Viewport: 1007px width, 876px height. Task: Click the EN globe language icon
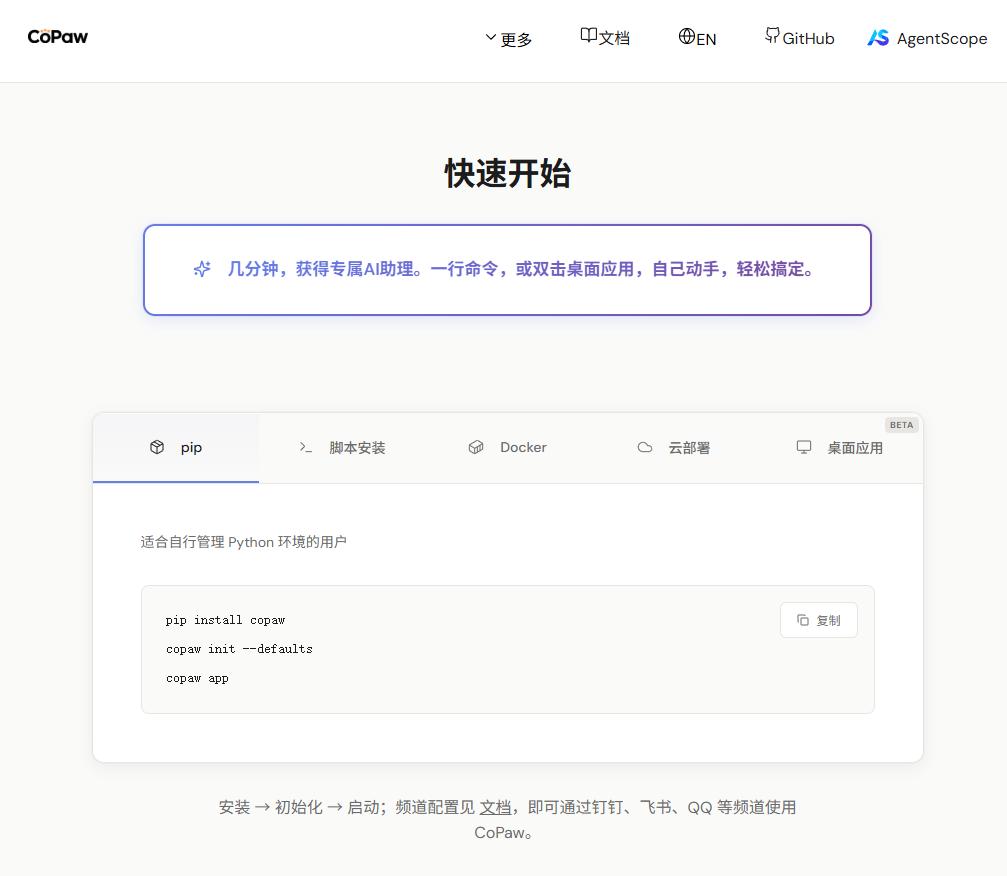pos(685,36)
